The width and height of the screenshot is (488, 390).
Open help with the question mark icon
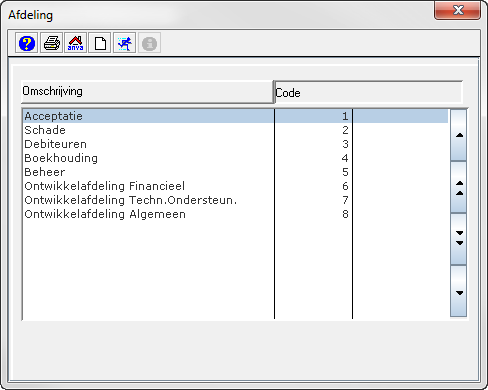pos(27,43)
